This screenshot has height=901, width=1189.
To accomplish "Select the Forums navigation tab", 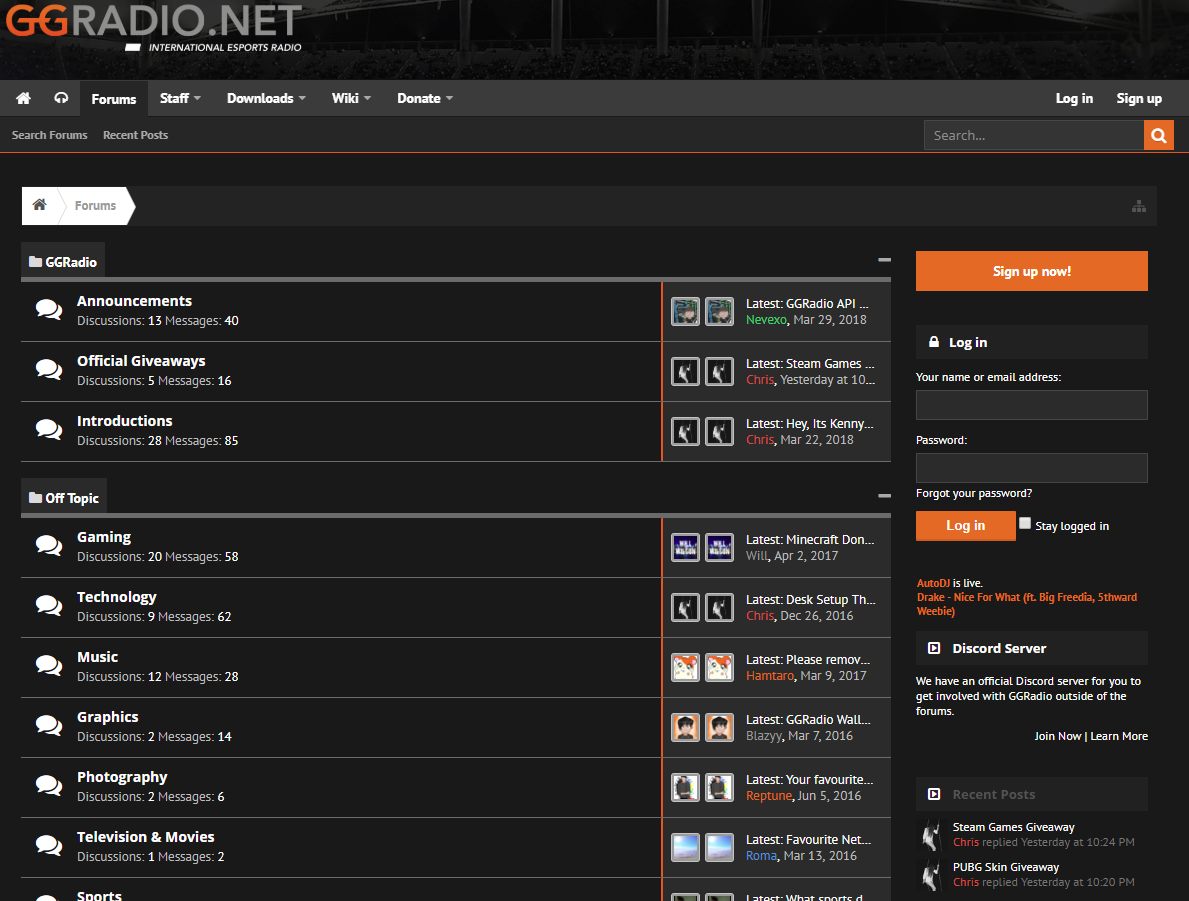I will pos(114,99).
